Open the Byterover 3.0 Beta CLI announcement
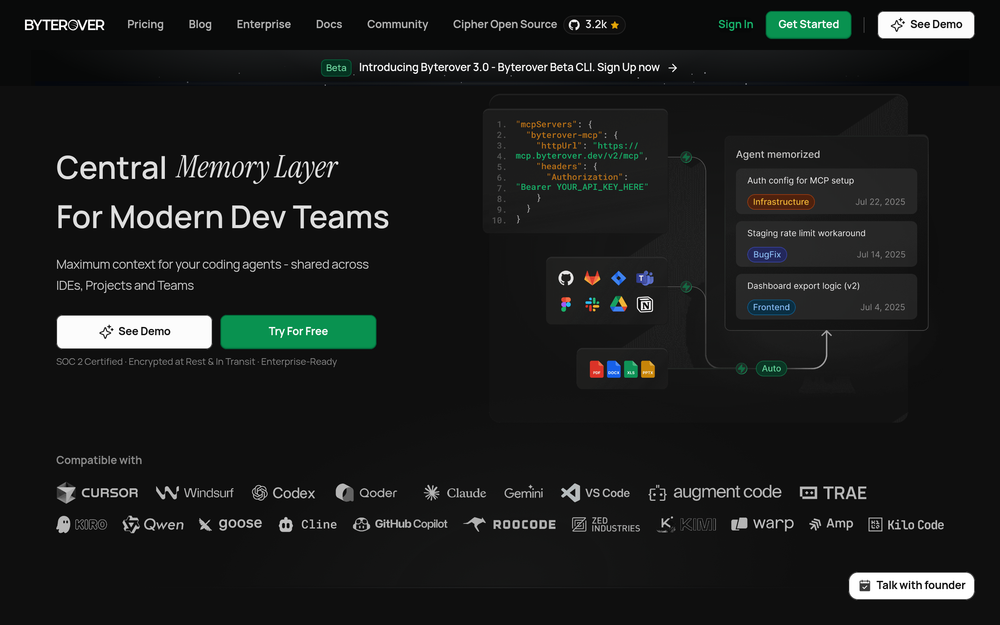Viewport: 1000px width, 625px height. coord(509,68)
